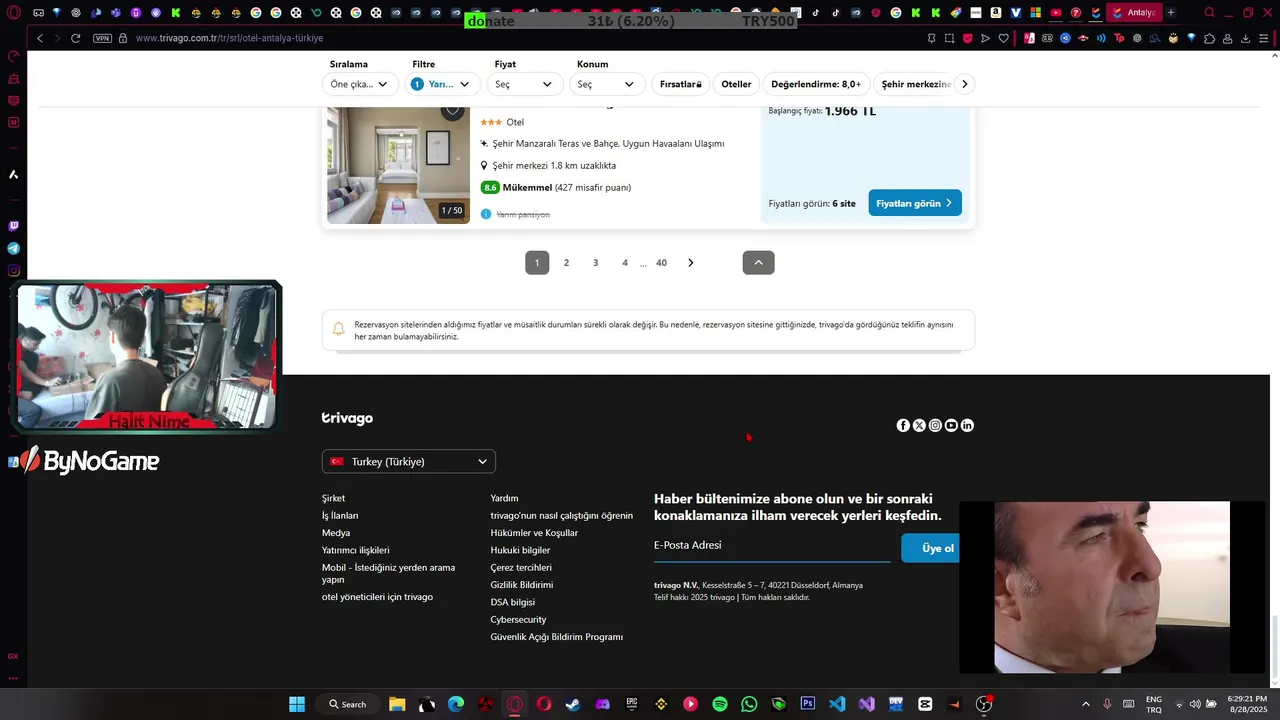Click the Windows taskbar Search box
This screenshot has width=1280, height=720.
coord(347,704)
